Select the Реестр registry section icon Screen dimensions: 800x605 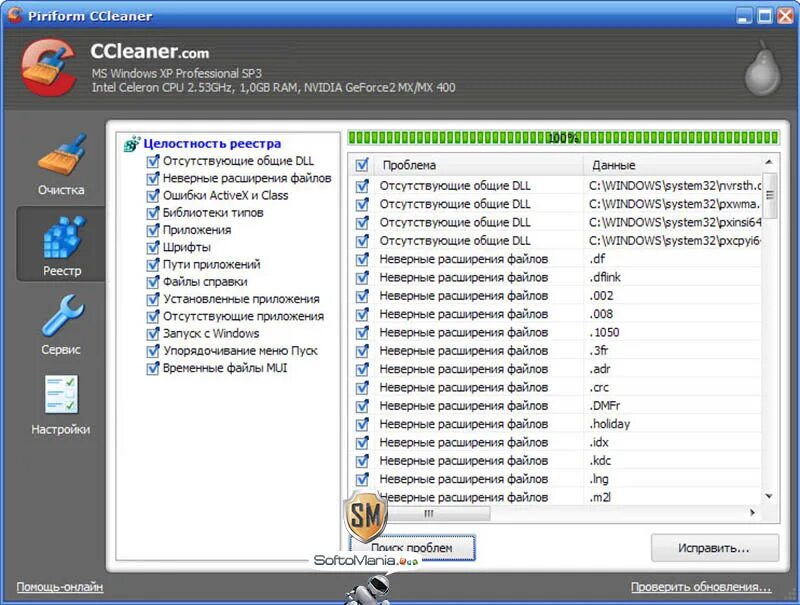pyautogui.click(x=62, y=245)
